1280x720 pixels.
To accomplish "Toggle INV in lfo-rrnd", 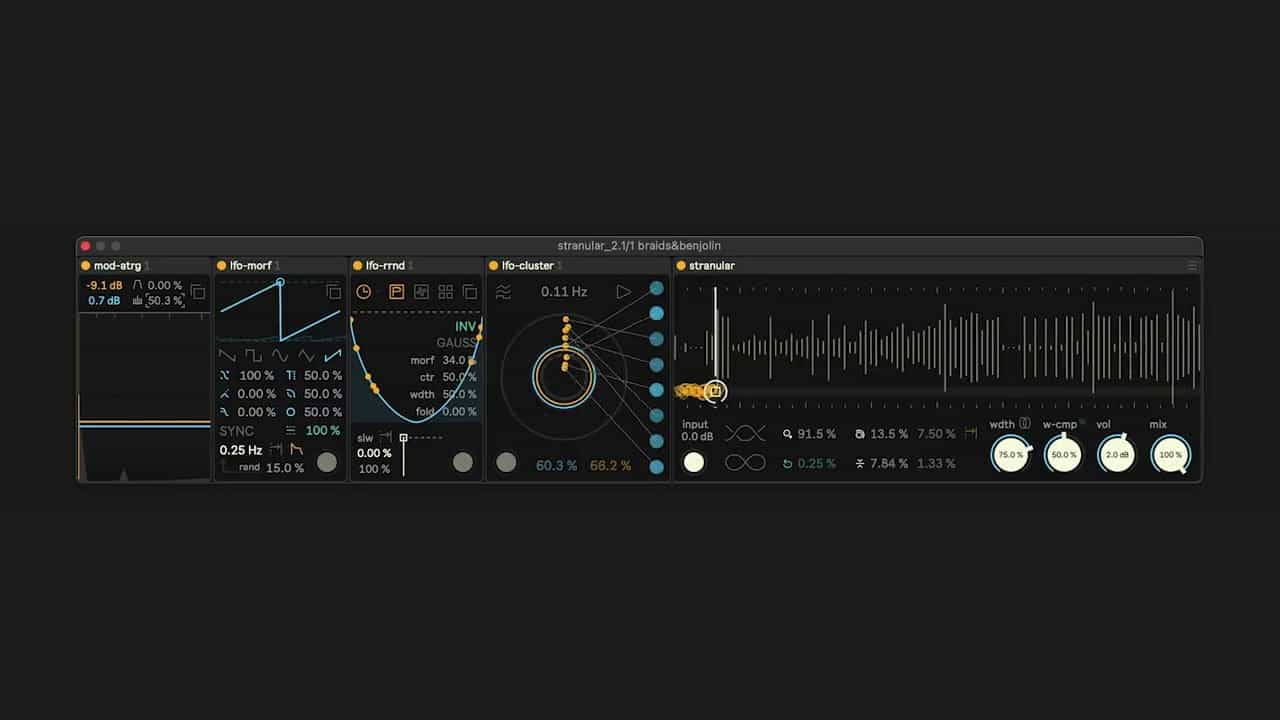I will click(466, 327).
